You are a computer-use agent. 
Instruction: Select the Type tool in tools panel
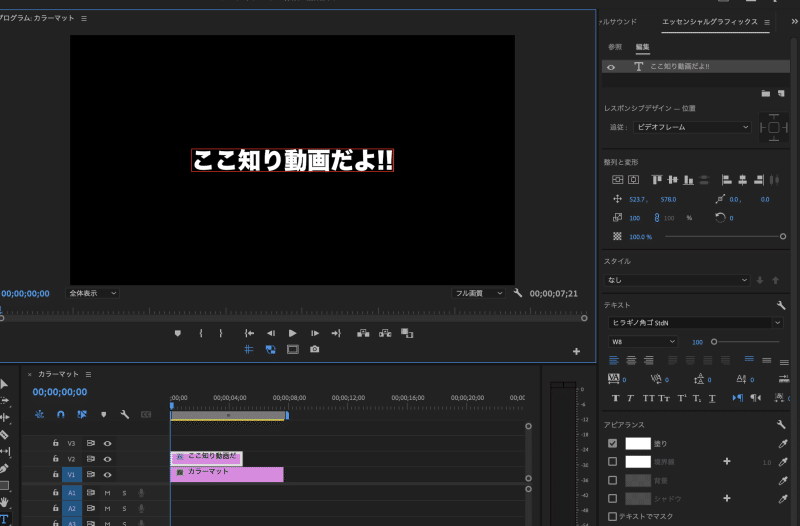pos(4,520)
